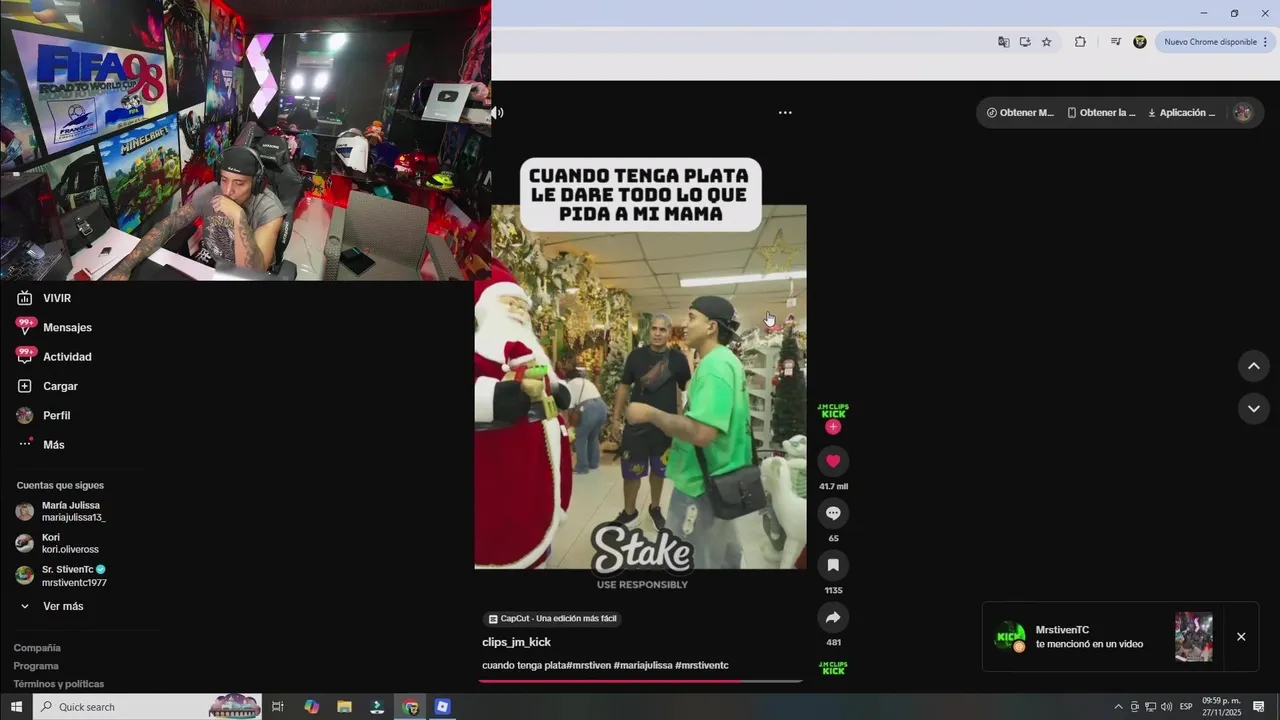Click María Julissa's avatar thumbnail
Viewport: 1280px width, 720px height.
coord(25,511)
